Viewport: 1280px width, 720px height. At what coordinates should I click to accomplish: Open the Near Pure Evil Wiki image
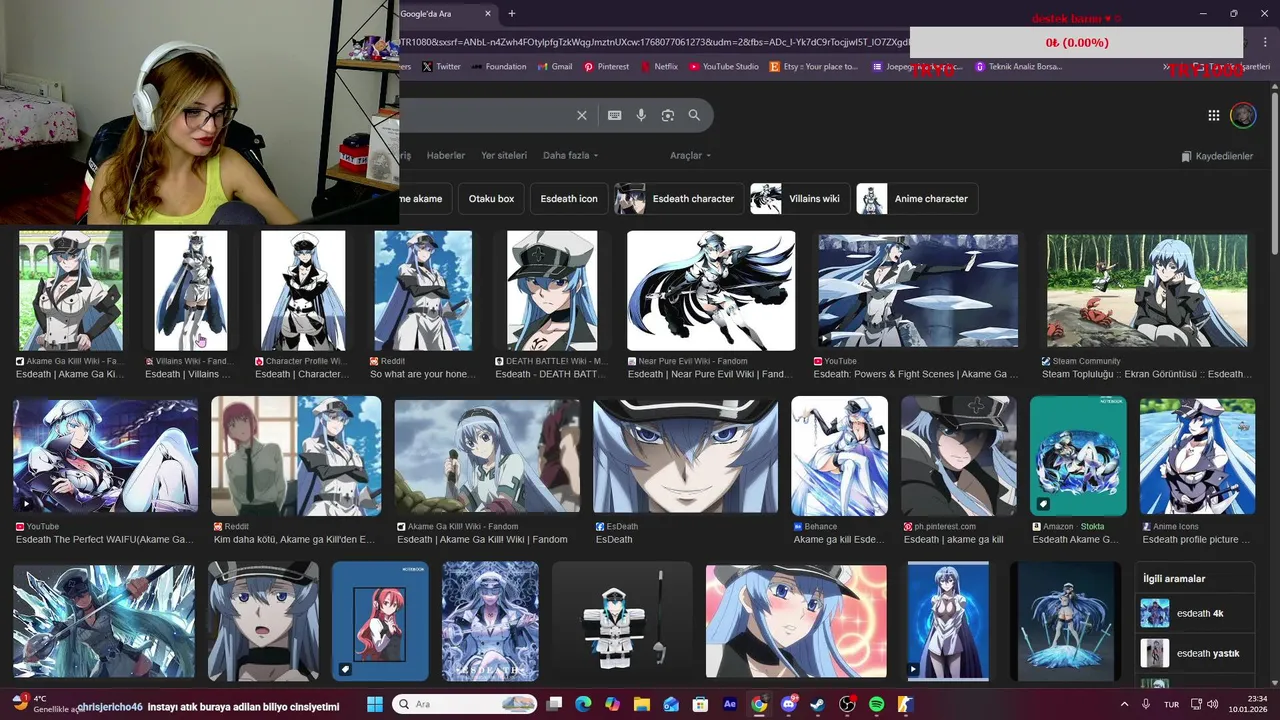[x=711, y=291]
